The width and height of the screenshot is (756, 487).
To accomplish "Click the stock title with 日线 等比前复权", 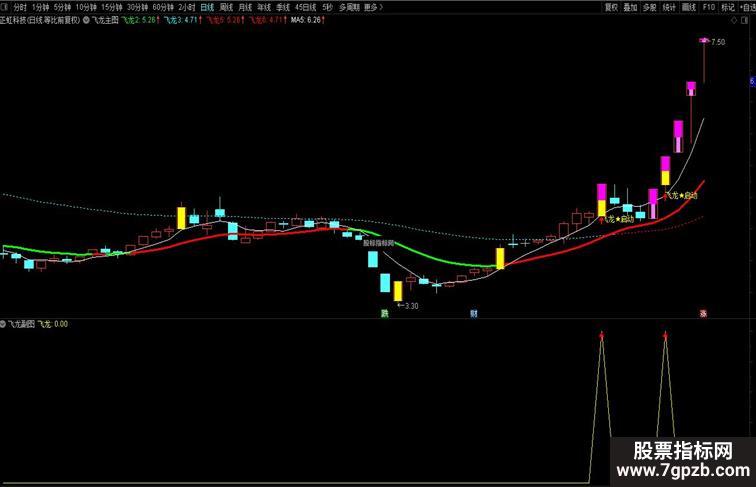I will point(40,20).
